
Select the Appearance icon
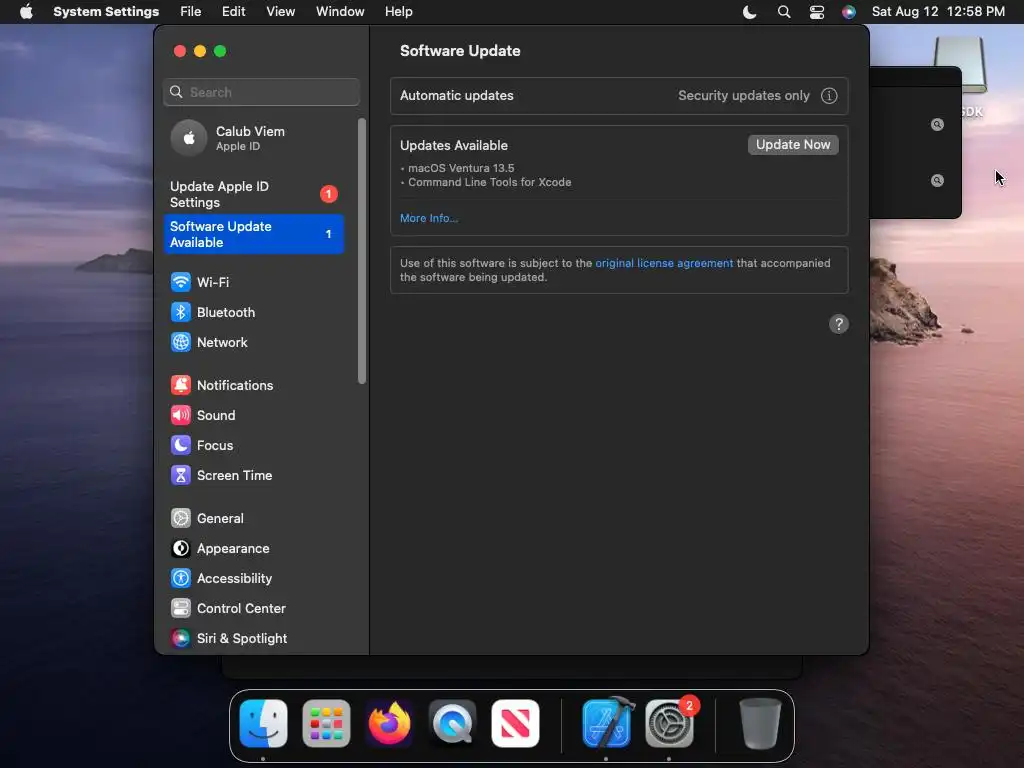181,549
